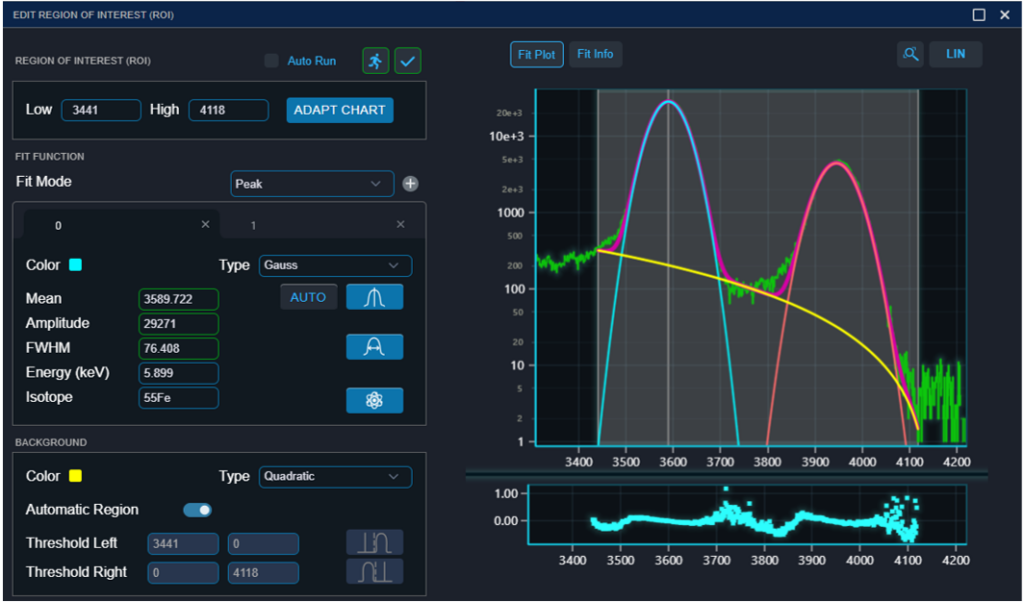Switch to fit function tab 1
1024x602 pixels.
coord(318,225)
